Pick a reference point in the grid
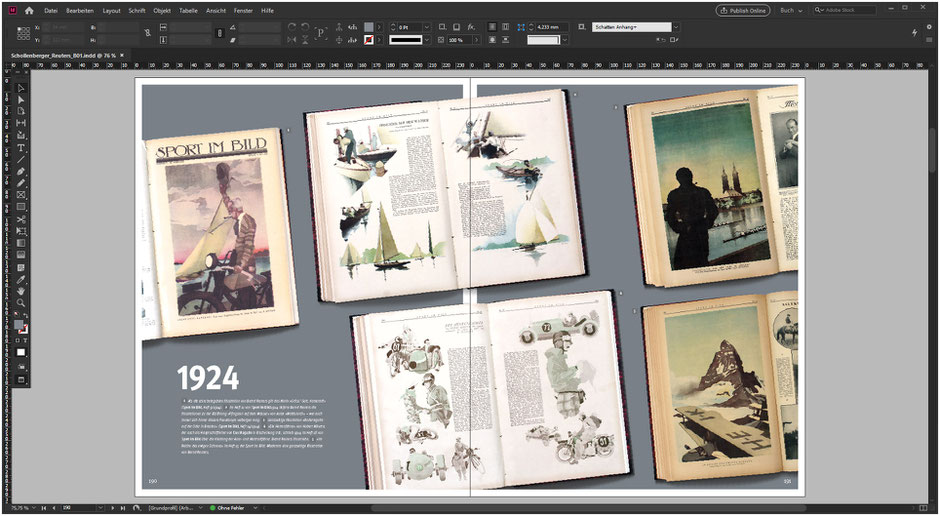This screenshot has height=516, width=940. [x=23, y=34]
